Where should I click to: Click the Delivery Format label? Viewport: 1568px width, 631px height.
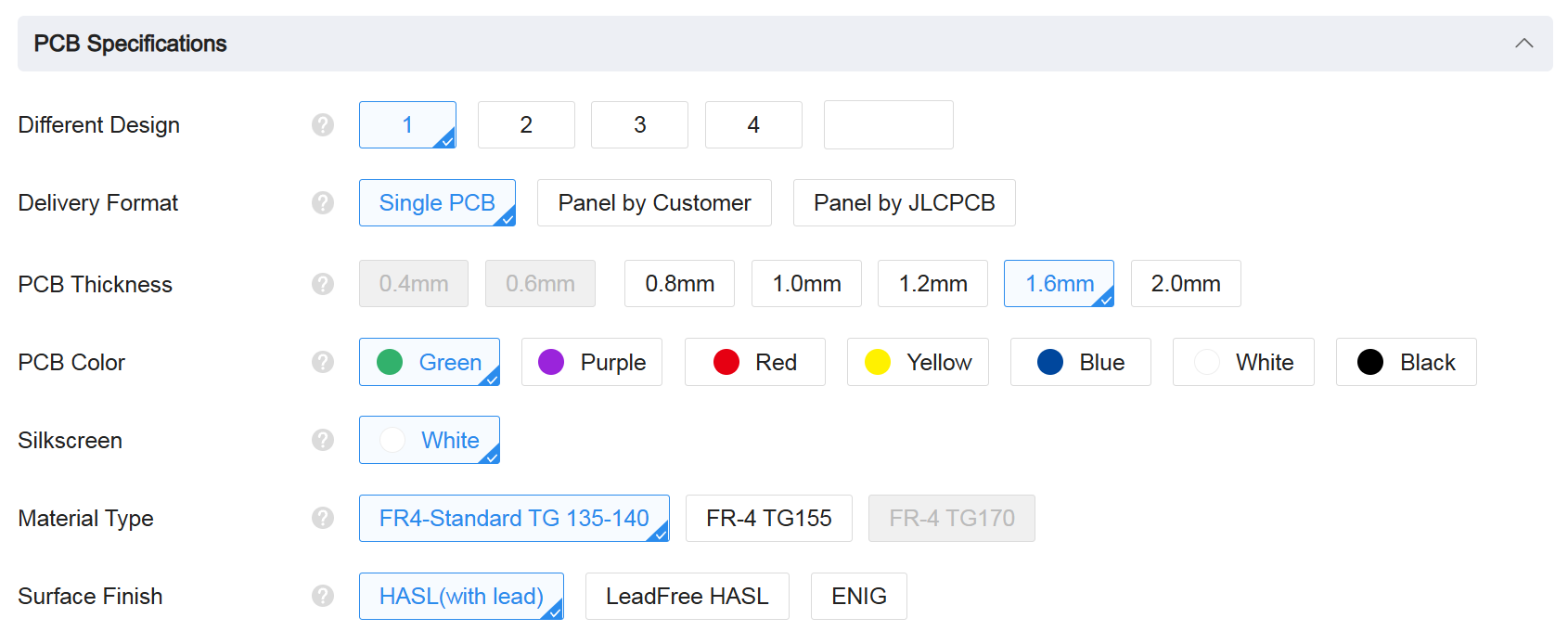[x=98, y=203]
